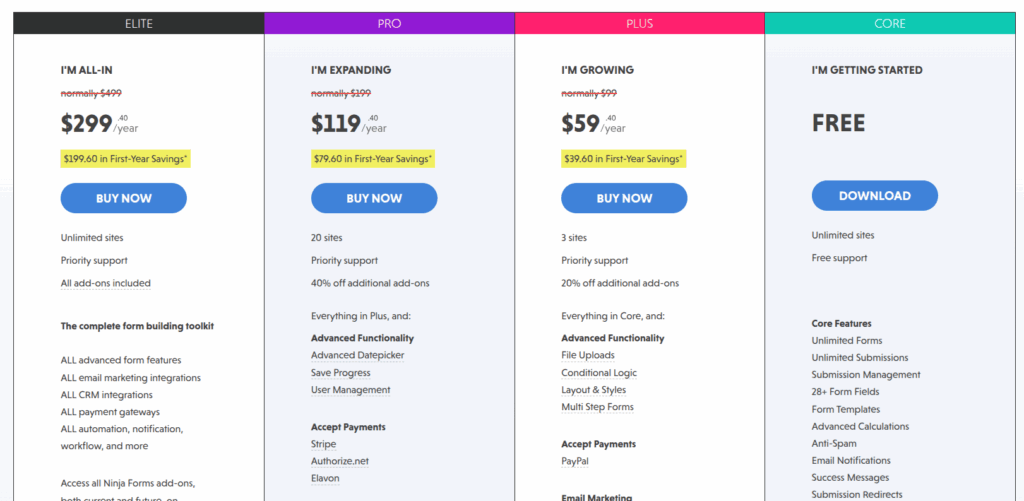This screenshot has height=501, width=1024.
Task: Select the PLUS plan header tab
Action: (x=640, y=22)
